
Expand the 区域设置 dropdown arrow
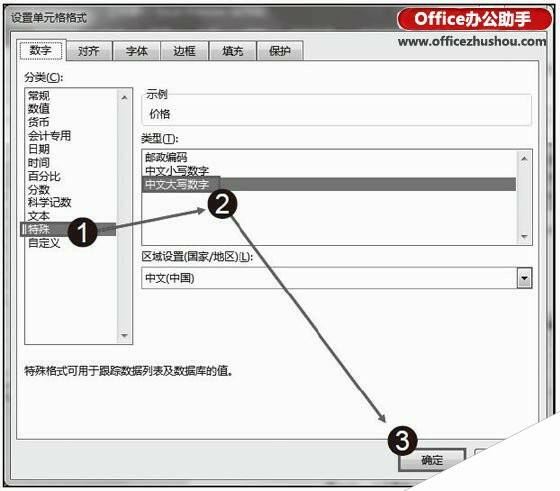(x=524, y=278)
